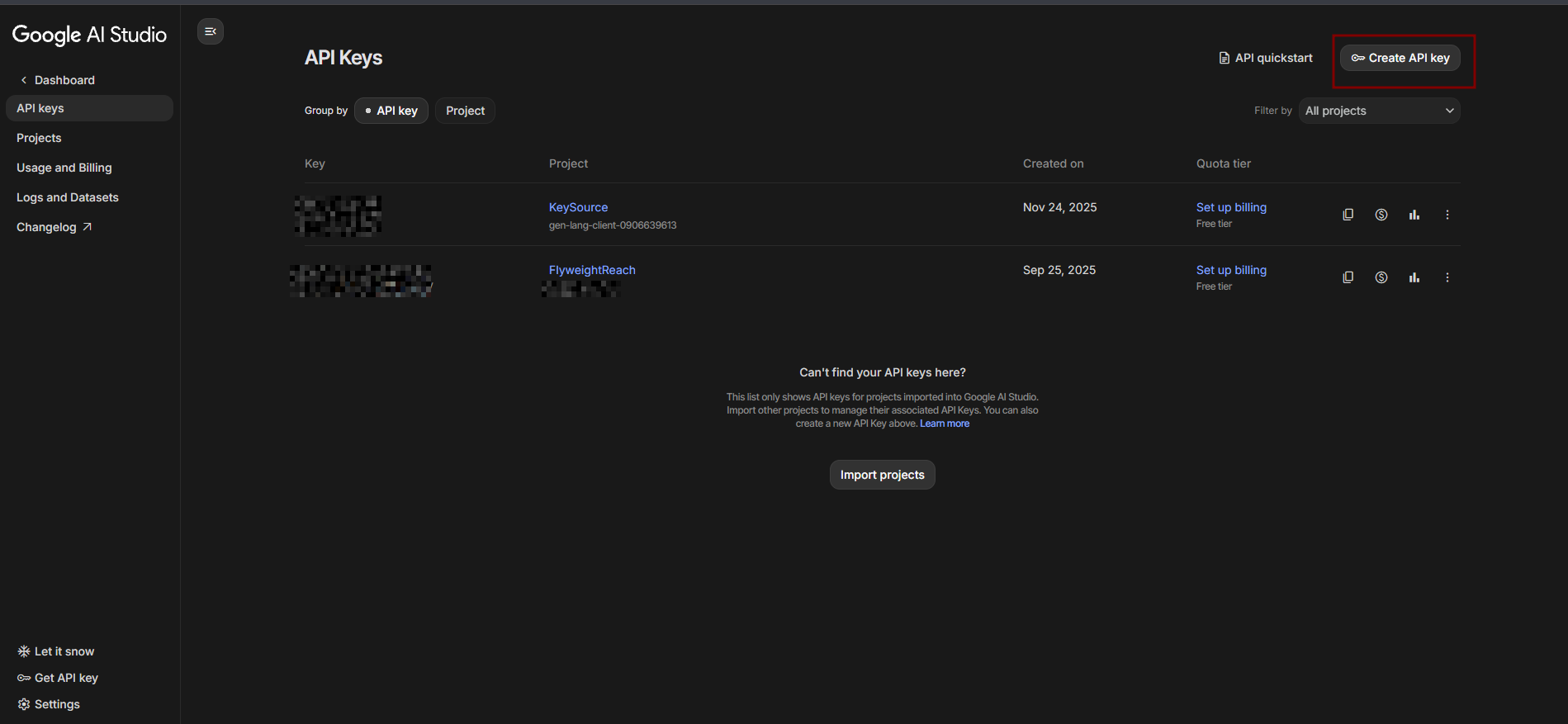1568x724 pixels.
Task: Click the snowflake icon next to Let it snow
Action: pos(24,651)
